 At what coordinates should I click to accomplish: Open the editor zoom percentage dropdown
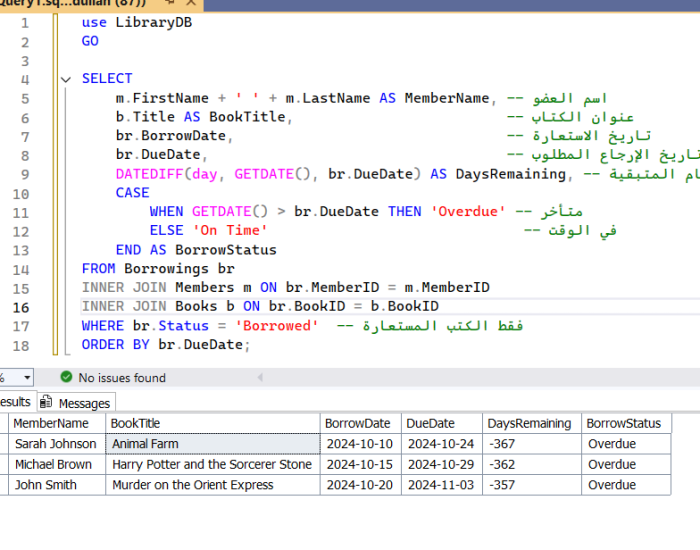click(26, 378)
